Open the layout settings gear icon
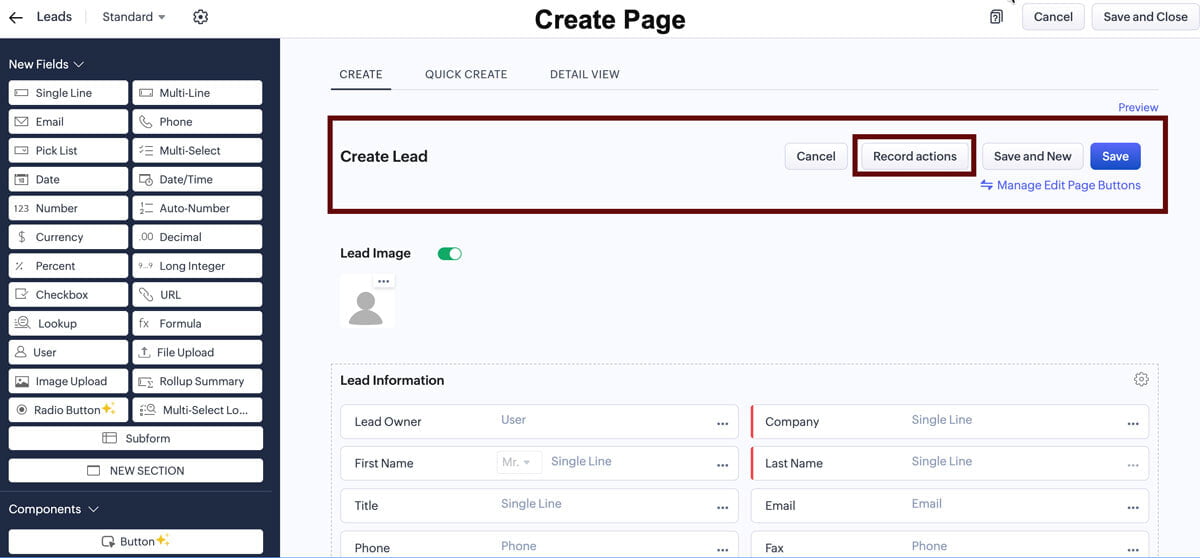The height and width of the screenshot is (558, 1200). click(200, 17)
